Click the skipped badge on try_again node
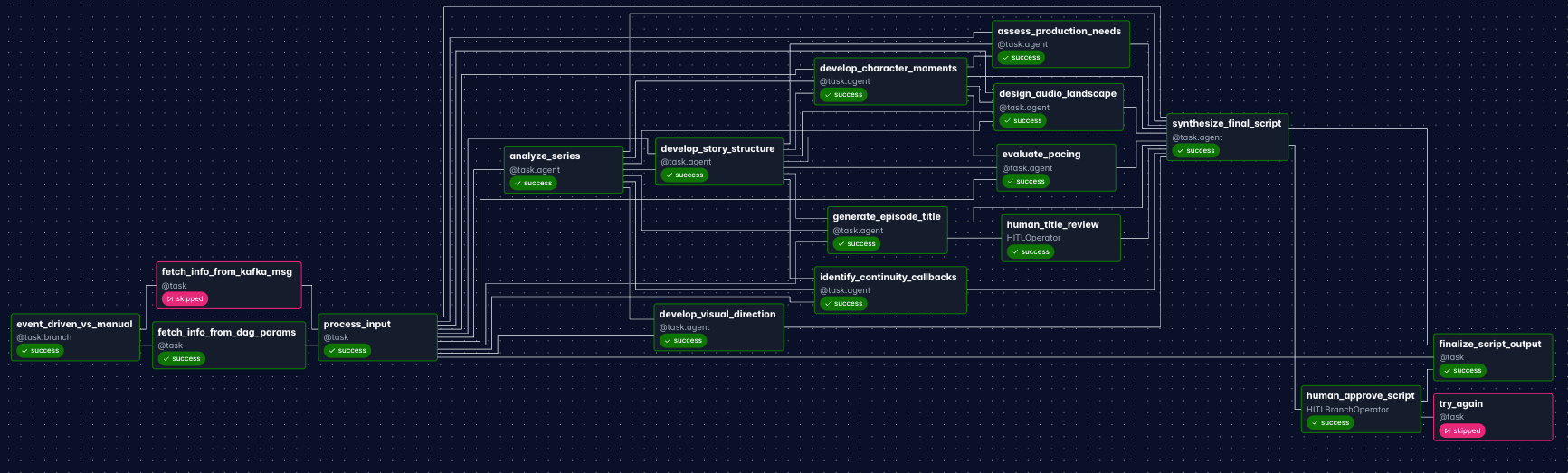 click(x=1461, y=430)
